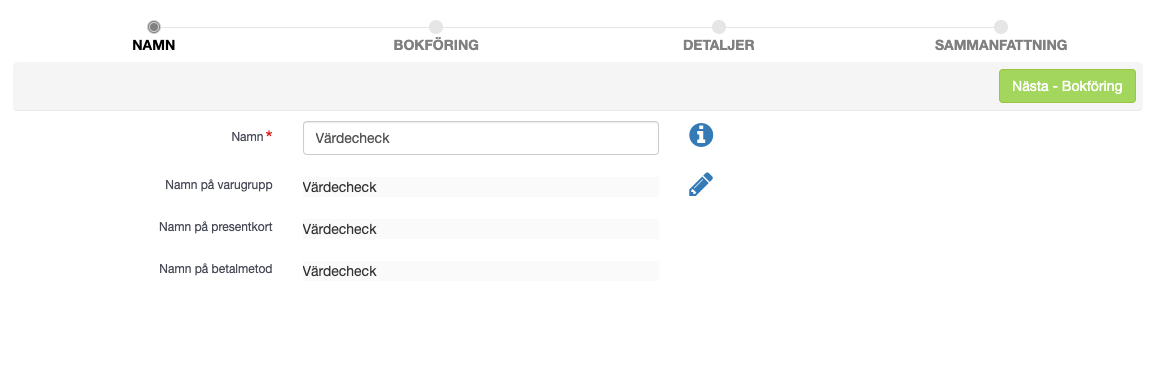Click the Namn på varugrupp value field
1153x376 pixels.
coord(481,187)
